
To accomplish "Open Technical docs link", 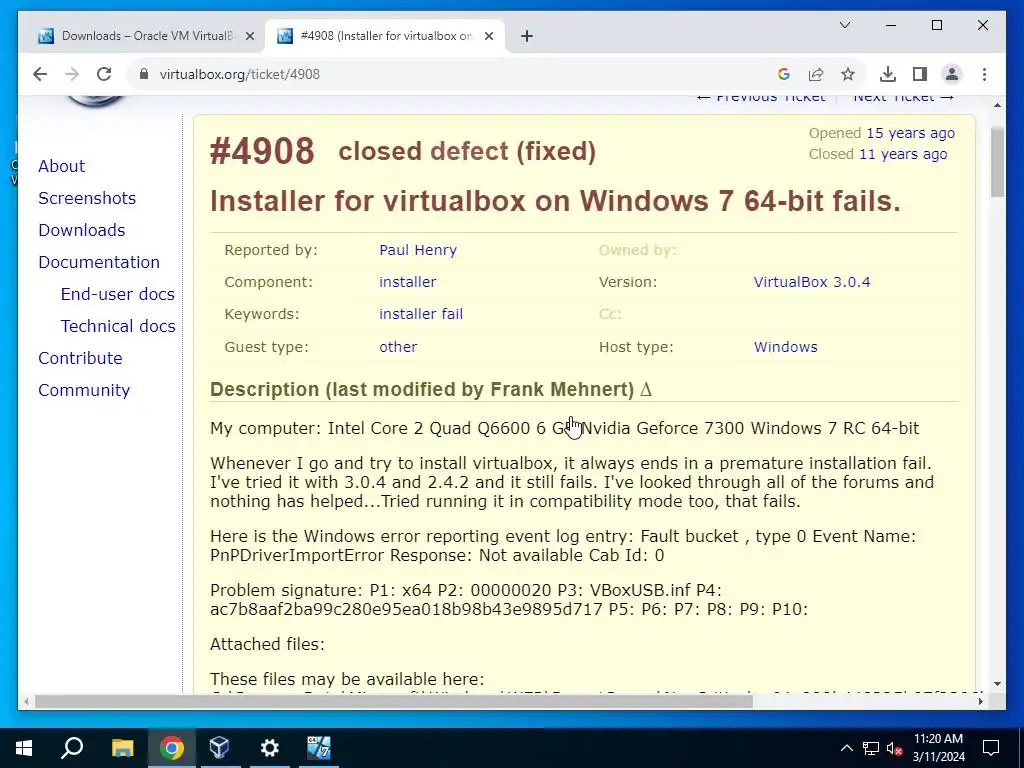I will point(118,326).
